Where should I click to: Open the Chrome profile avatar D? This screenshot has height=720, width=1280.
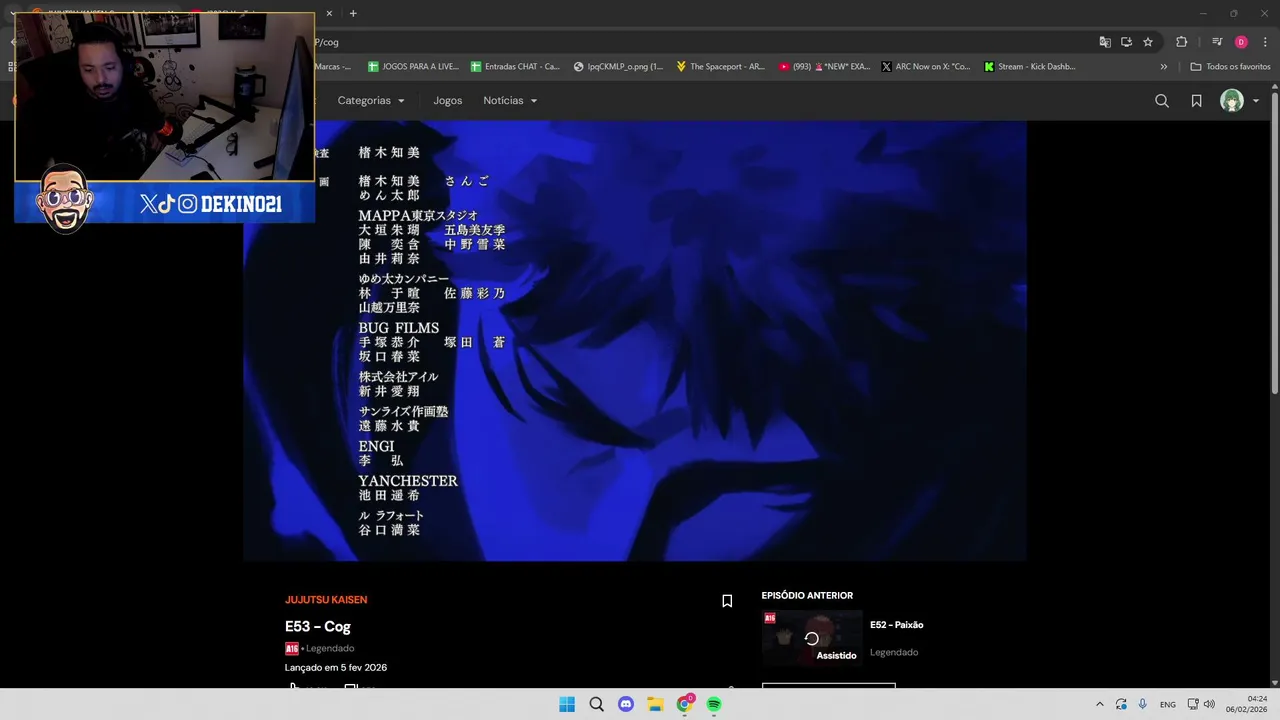coord(1241,42)
